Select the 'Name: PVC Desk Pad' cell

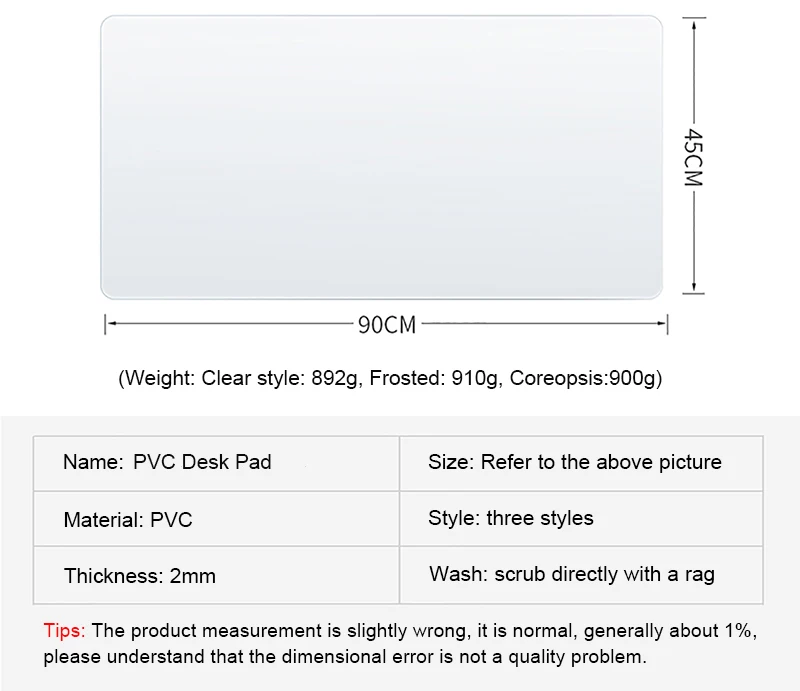coord(216,463)
